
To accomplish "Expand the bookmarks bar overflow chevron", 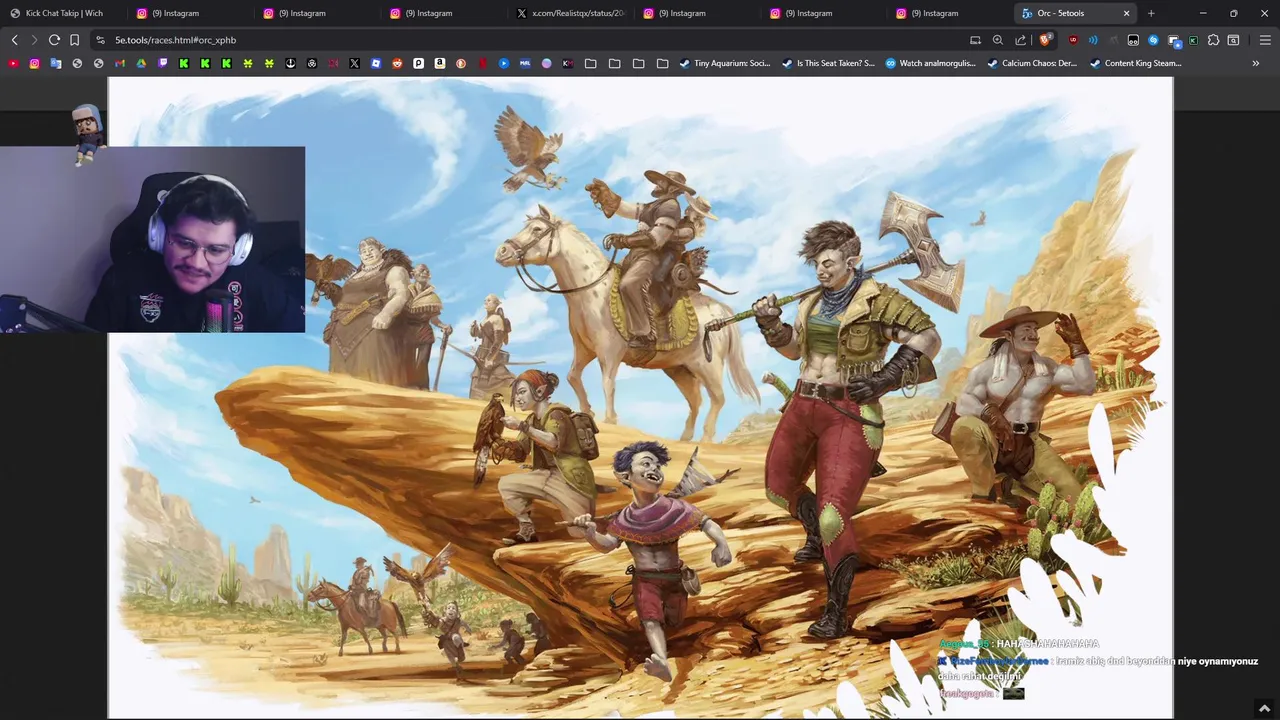I will click(x=1255, y=63).
